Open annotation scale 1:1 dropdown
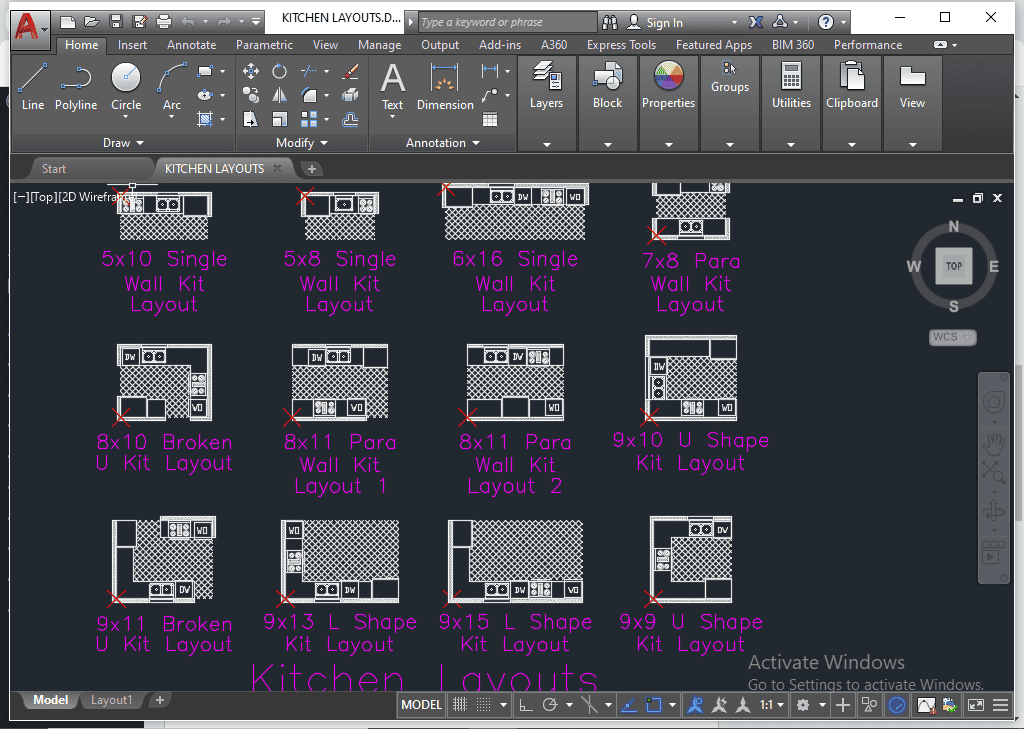 click(772, 705)
